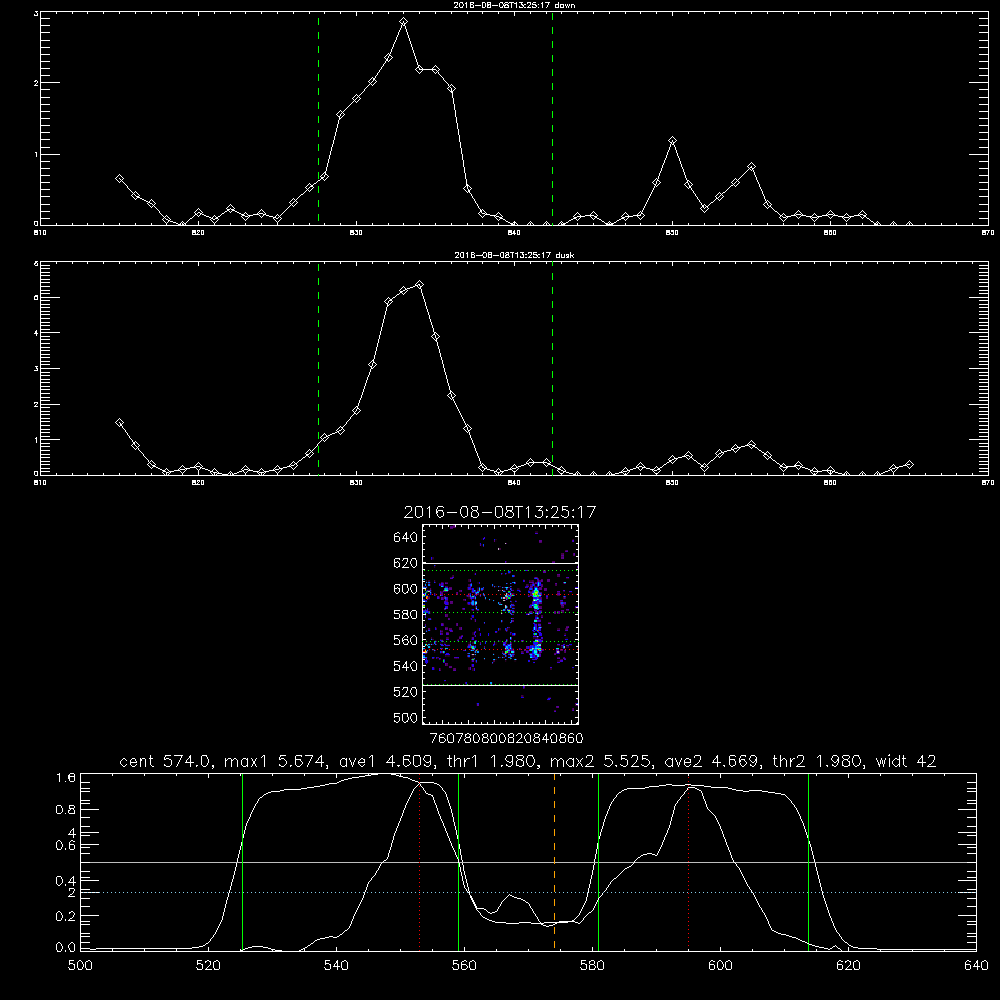This screenshot has height=1000, width=1000.
Task: Click right green dashed line in dawn plot
Action: 552,119
